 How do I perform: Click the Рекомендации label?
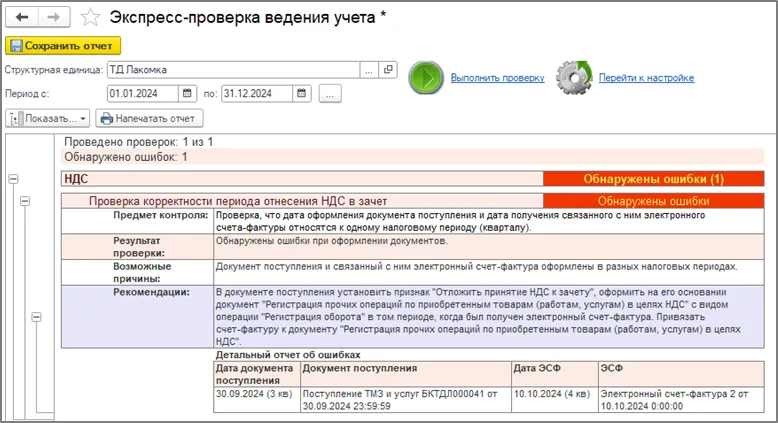click(151, 292)
